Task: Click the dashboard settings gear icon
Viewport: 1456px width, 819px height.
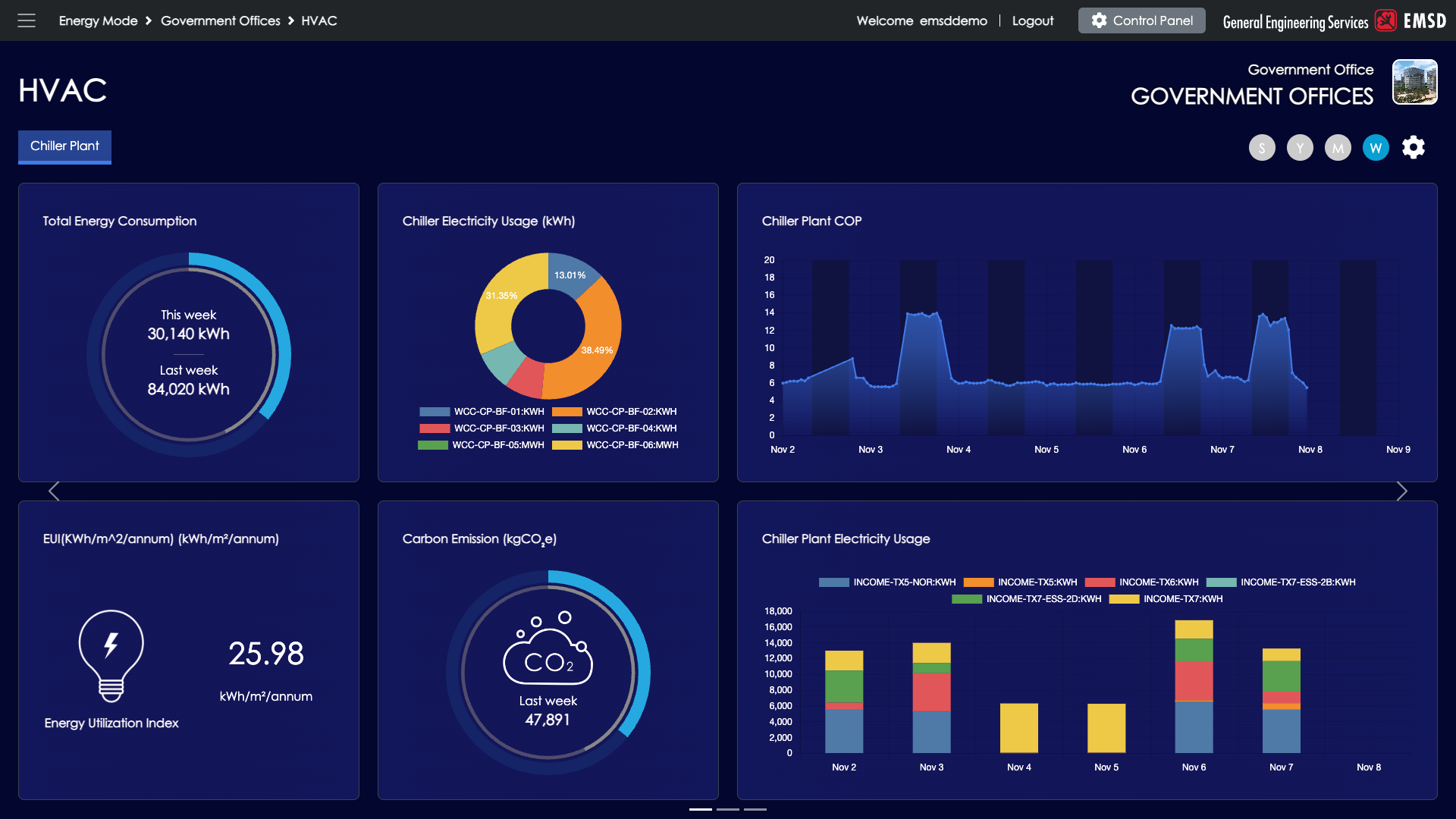Action: pyautogui.click(x=1413, y=147)
